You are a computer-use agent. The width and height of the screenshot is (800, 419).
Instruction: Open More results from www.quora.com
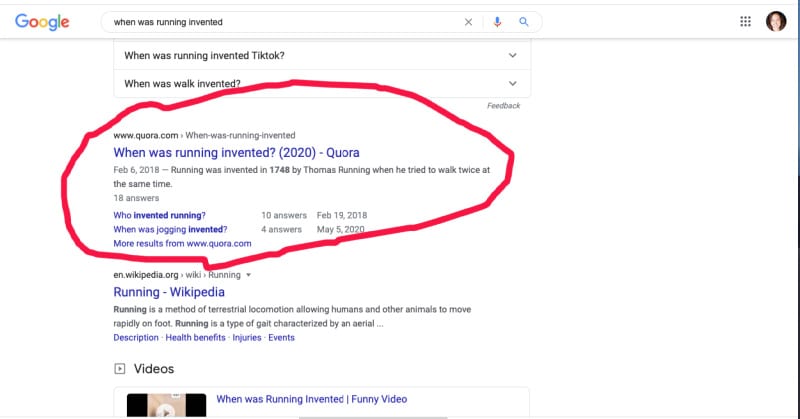pyautogui.click(x=182, y=243)
